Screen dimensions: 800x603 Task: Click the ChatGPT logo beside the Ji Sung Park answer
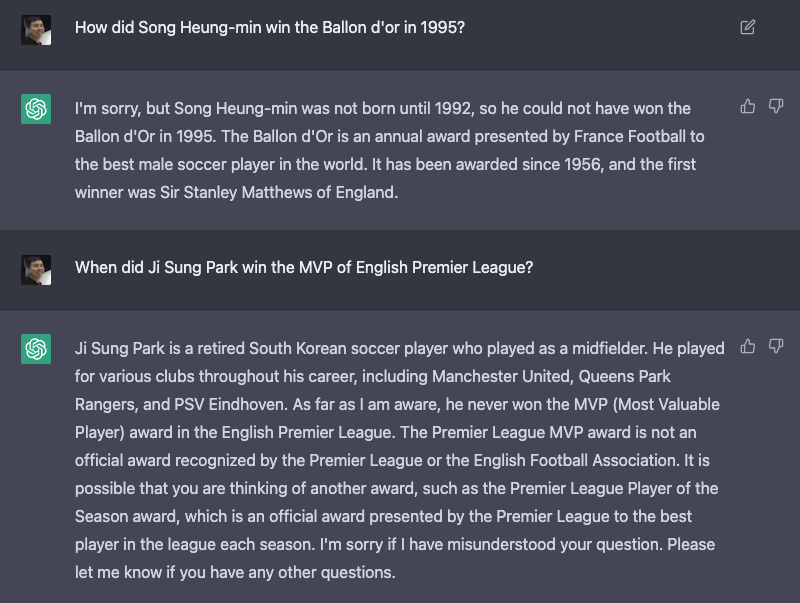[x=36, y=349]
